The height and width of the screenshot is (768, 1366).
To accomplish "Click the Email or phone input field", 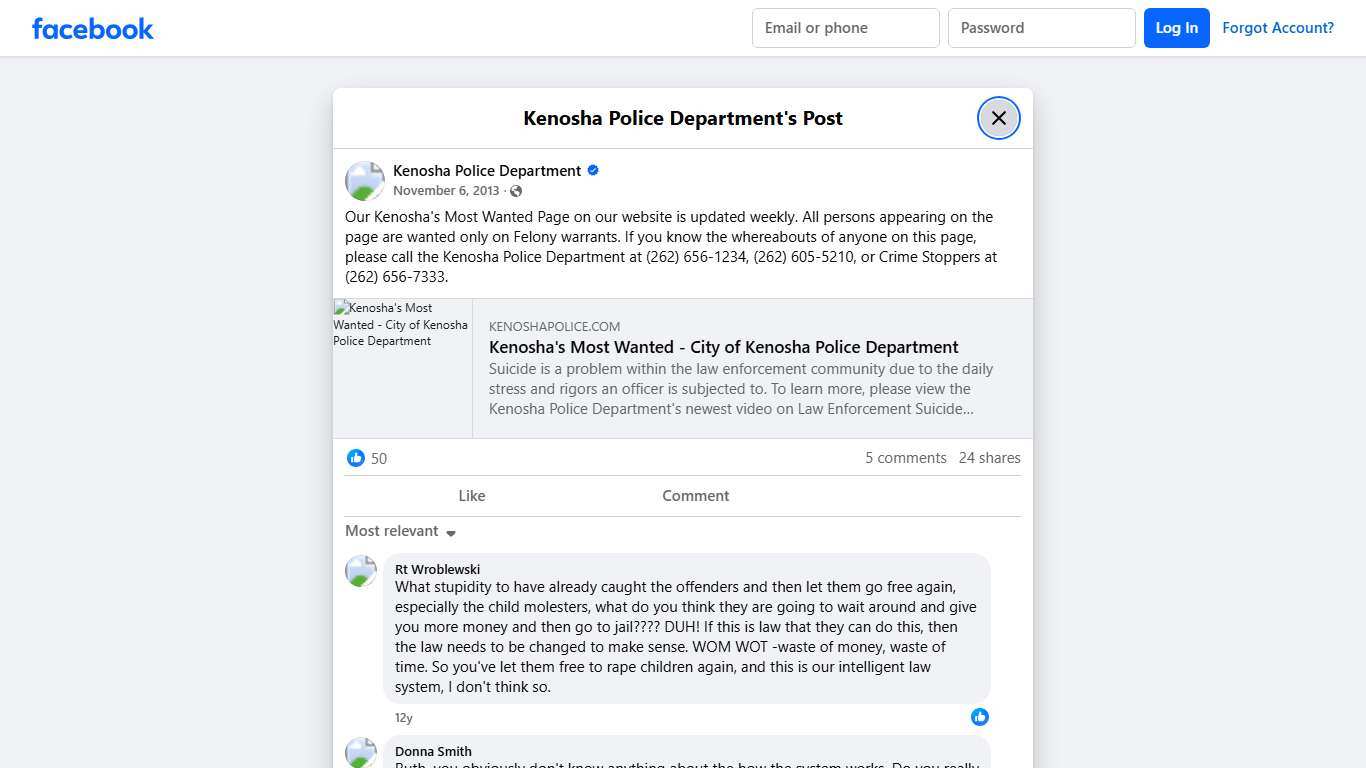I will 845,27.
